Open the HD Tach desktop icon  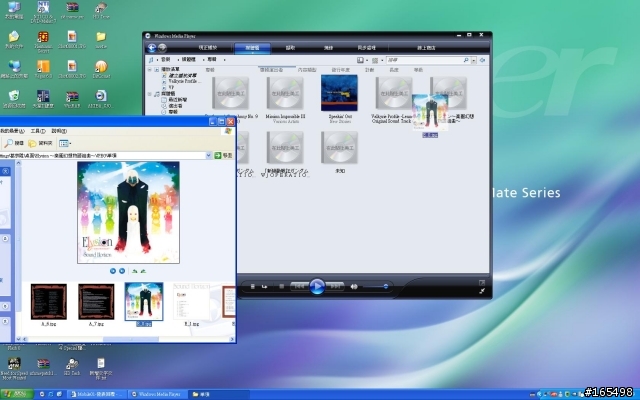click(72, 367)
